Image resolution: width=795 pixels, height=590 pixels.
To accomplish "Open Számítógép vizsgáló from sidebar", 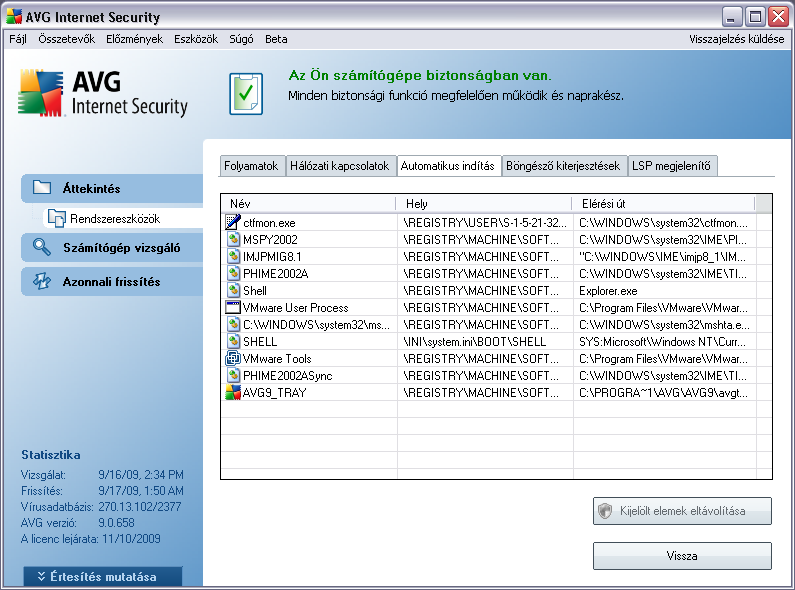I will [112, 247].
